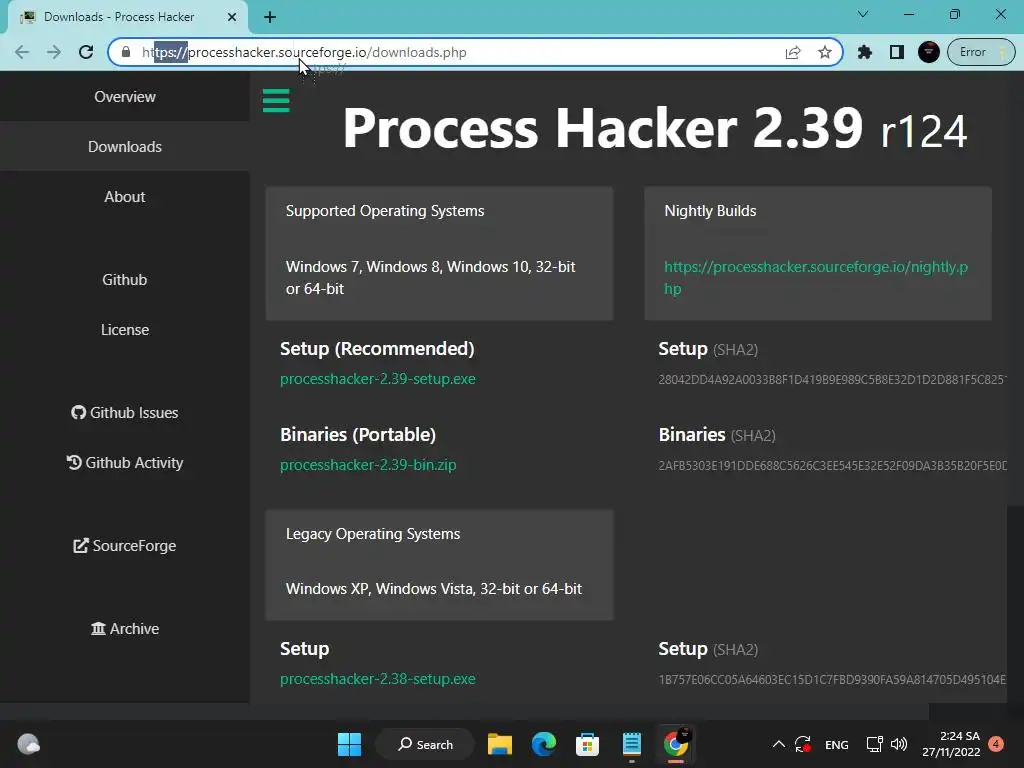Show hidden system tray icons
Image resolution: width=1024 pixels, height=768 pixels.
pyautogui.click(x=778, y=744)
